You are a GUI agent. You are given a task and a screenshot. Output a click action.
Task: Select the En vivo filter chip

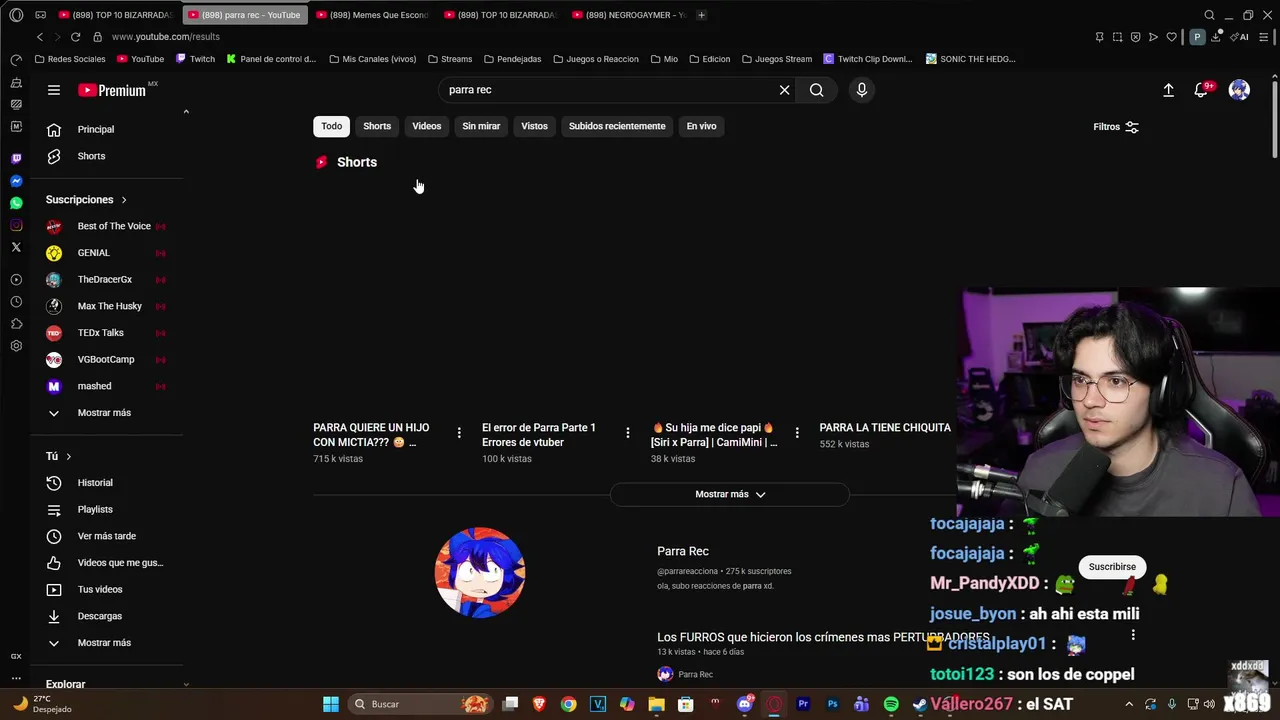(x=701, y=126)
